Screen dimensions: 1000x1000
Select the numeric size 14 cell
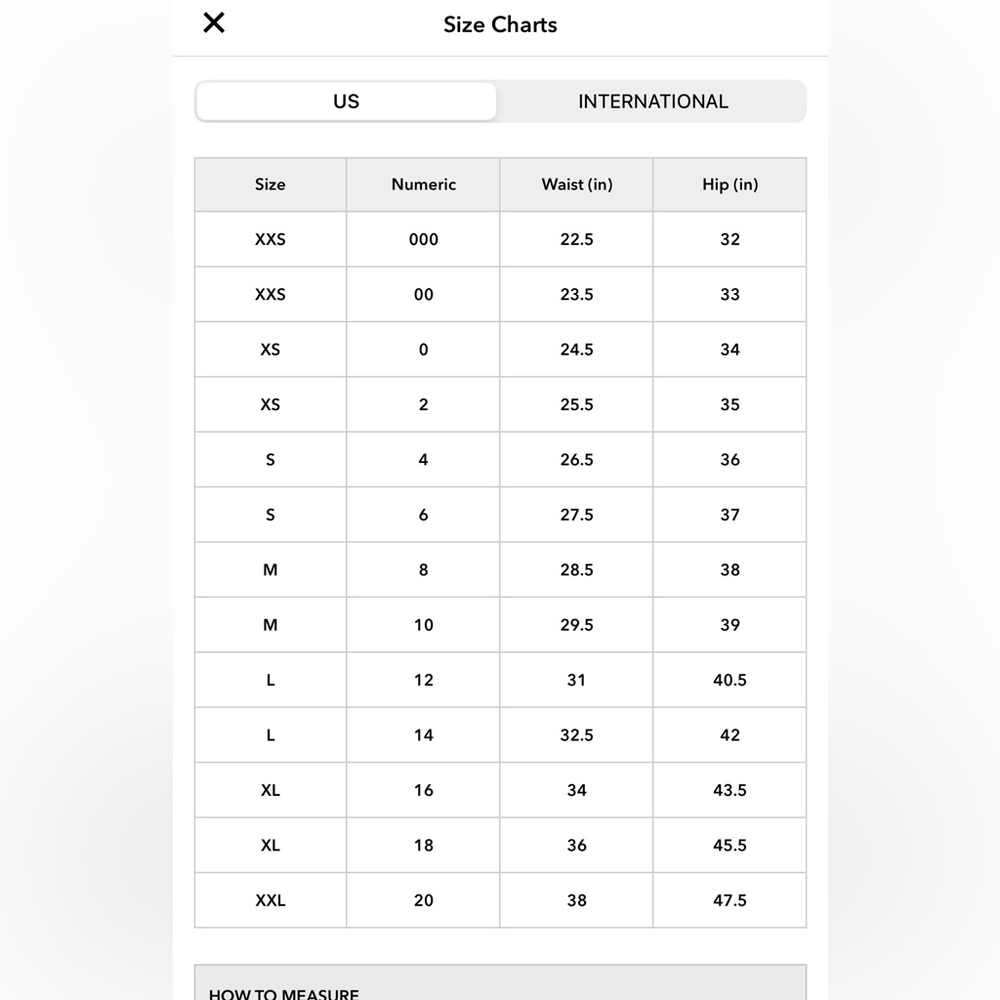[423, 735]
